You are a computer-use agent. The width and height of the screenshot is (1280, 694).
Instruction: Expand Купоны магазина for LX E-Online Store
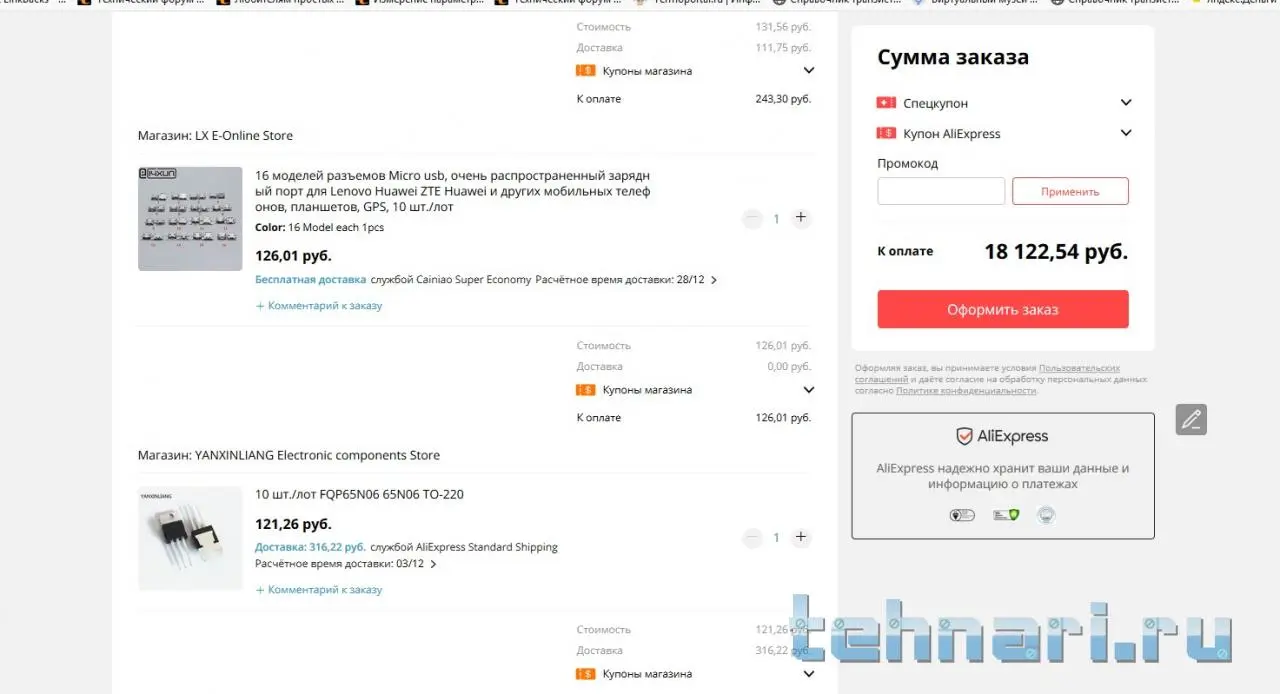pyautogui.click(x=809, y=390)
